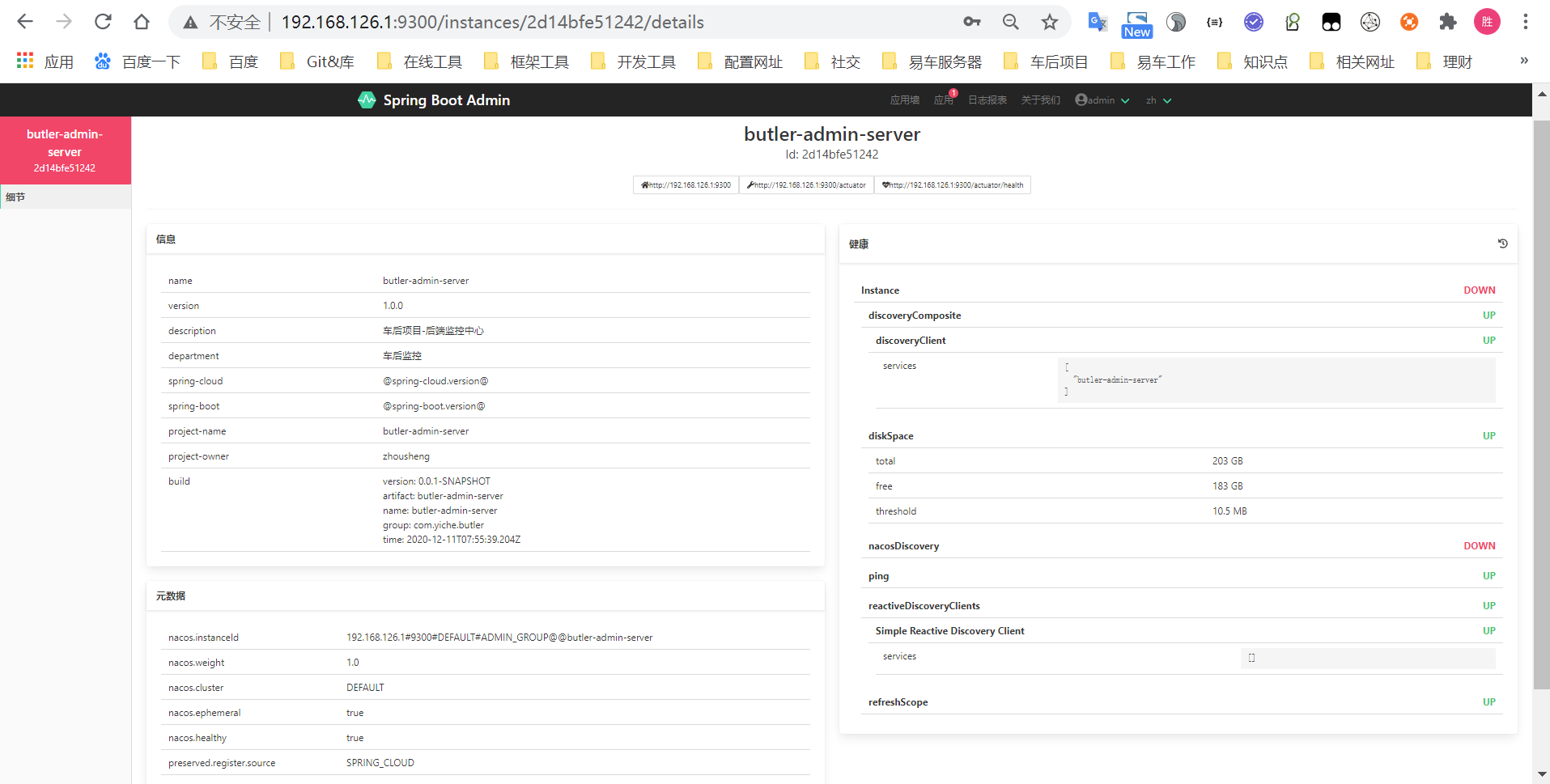Click the browser profile avatar icon 胜
1550x784 pixels.
click(1487, 22)
